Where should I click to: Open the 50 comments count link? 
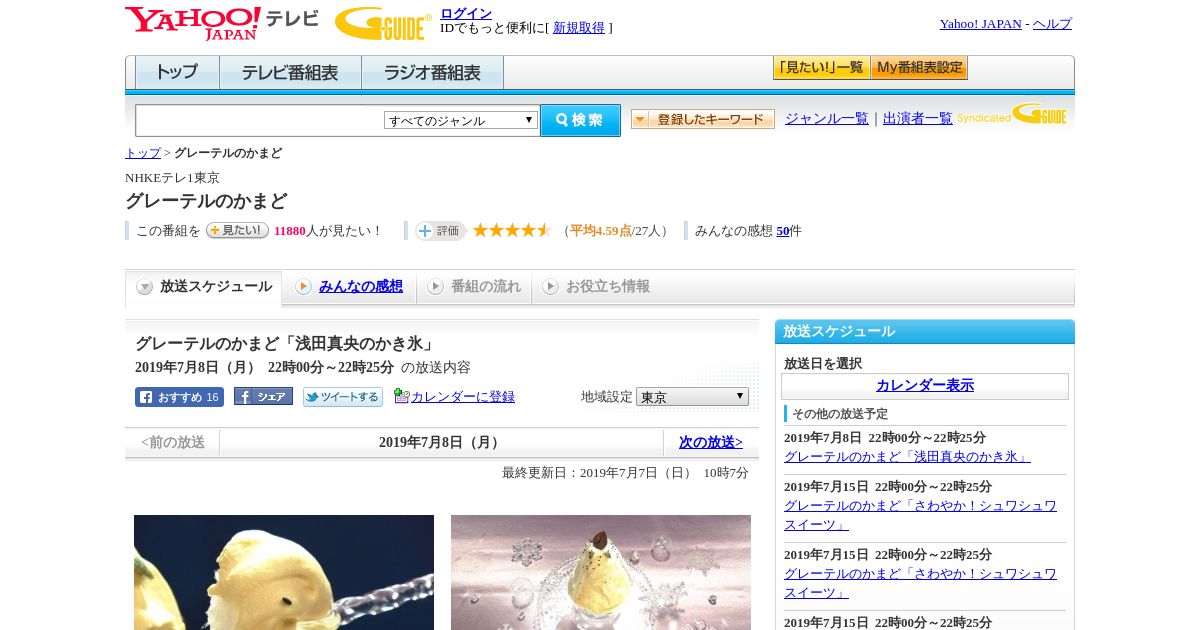tap(783, 231)
